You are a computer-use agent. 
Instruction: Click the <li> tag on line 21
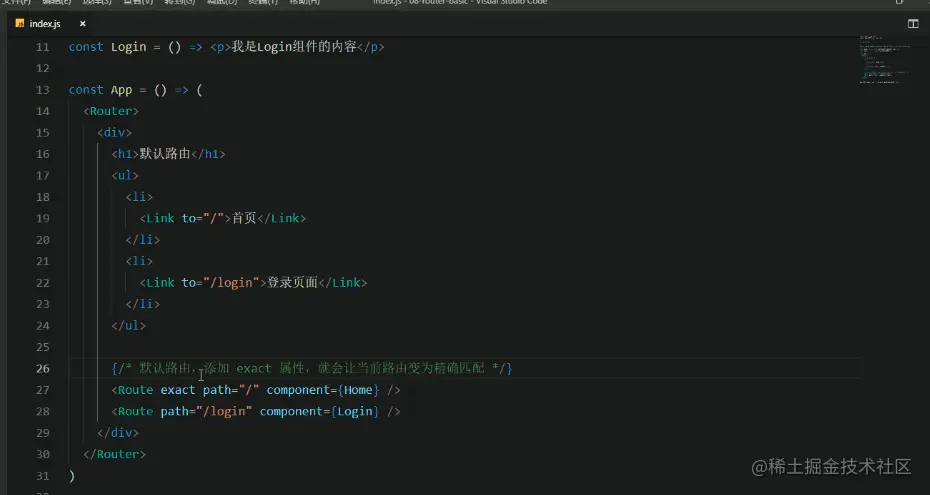point(139,261)
